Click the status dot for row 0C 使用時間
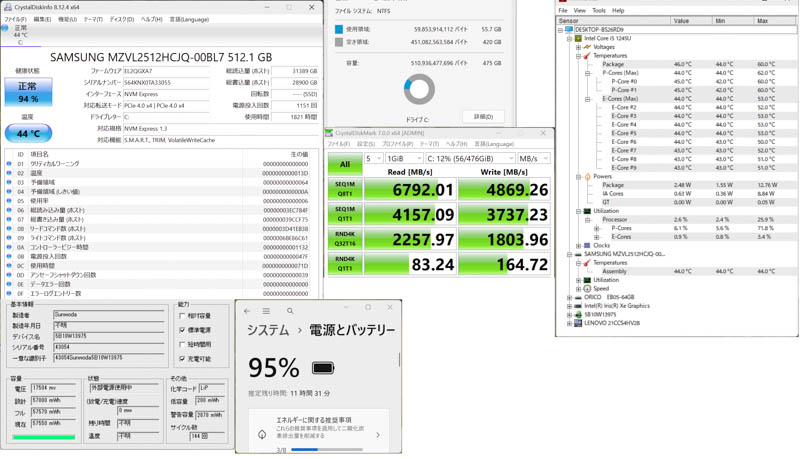Screen dimensions: 800x459 point(9,266)
